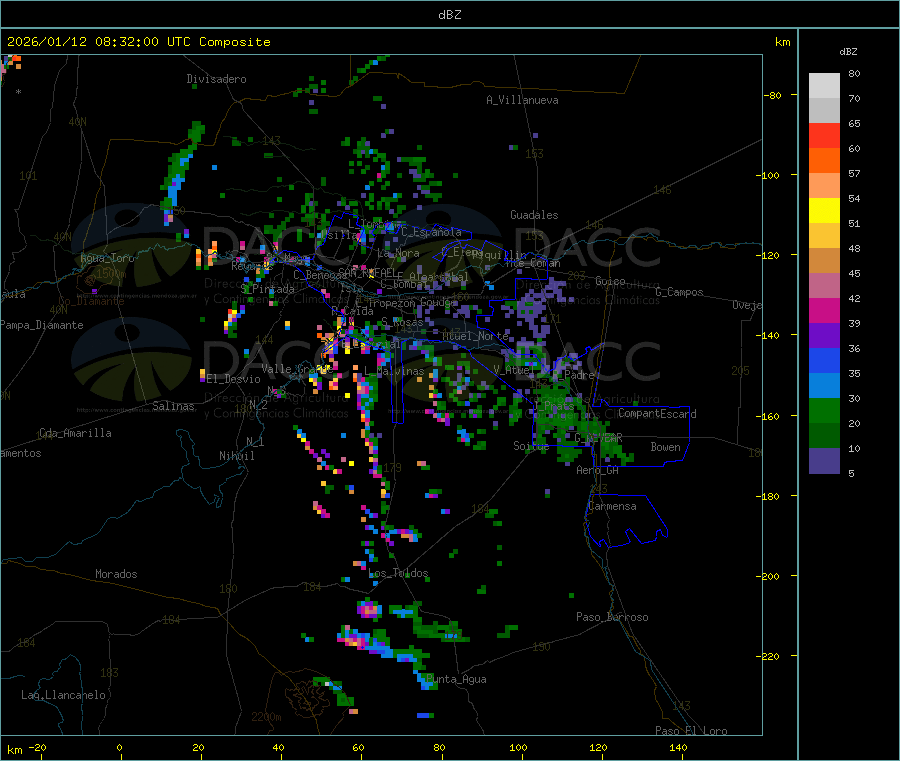900x761 pixels.
Task: Click the 100 km horizontal axis tick
Action: coord(518,747)
